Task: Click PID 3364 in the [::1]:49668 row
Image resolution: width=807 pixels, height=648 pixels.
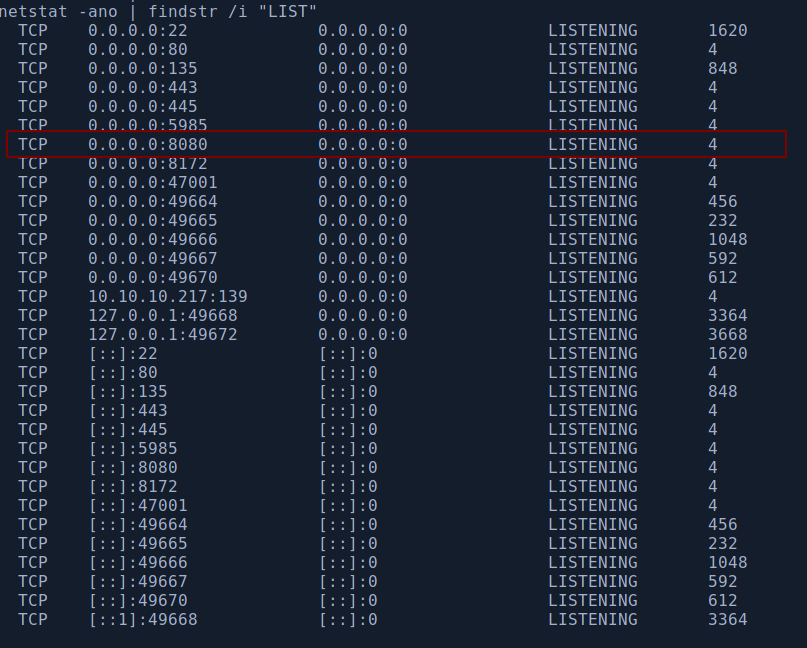Action: click(727, 620)
